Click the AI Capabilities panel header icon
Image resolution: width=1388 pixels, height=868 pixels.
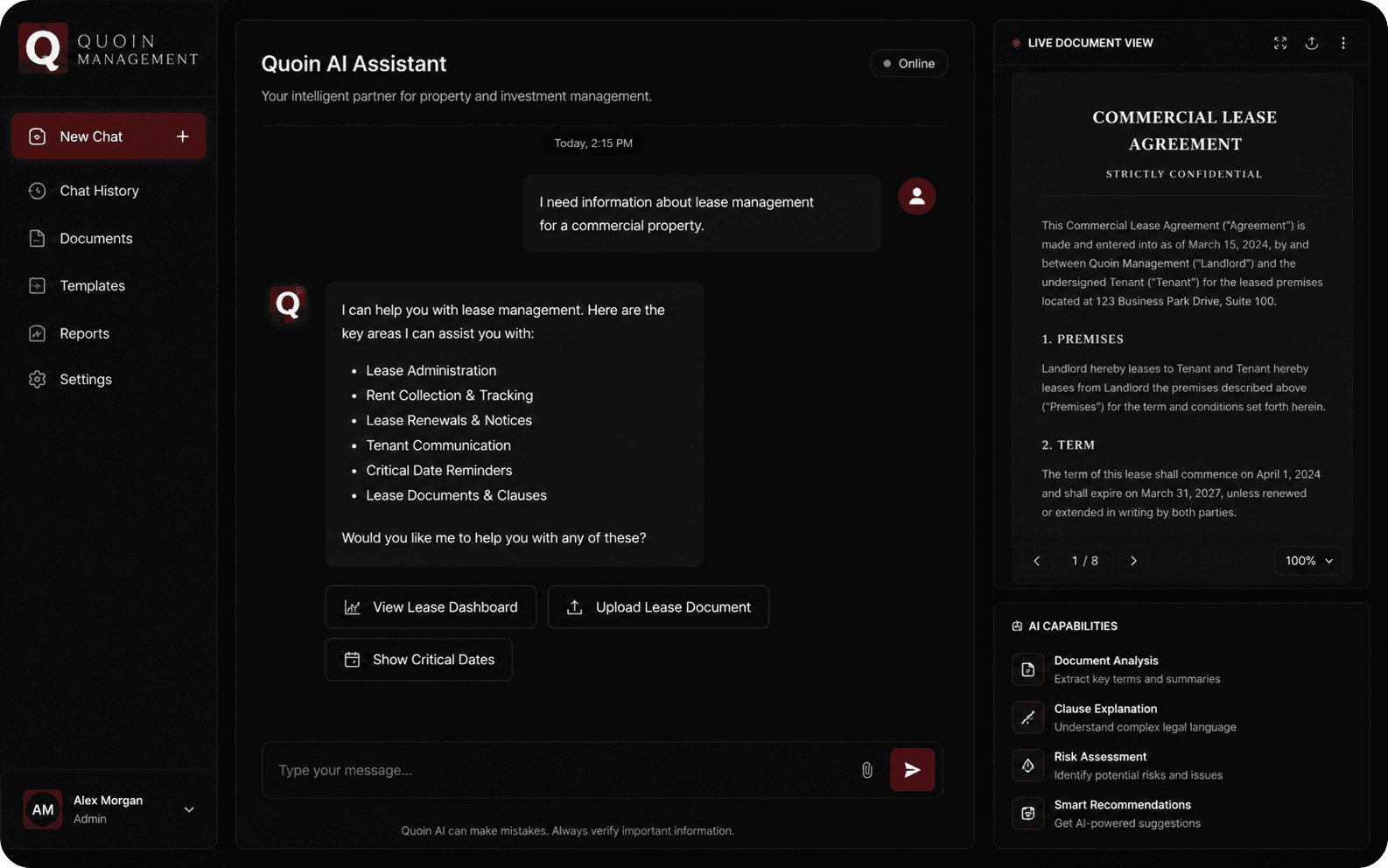1017,626
